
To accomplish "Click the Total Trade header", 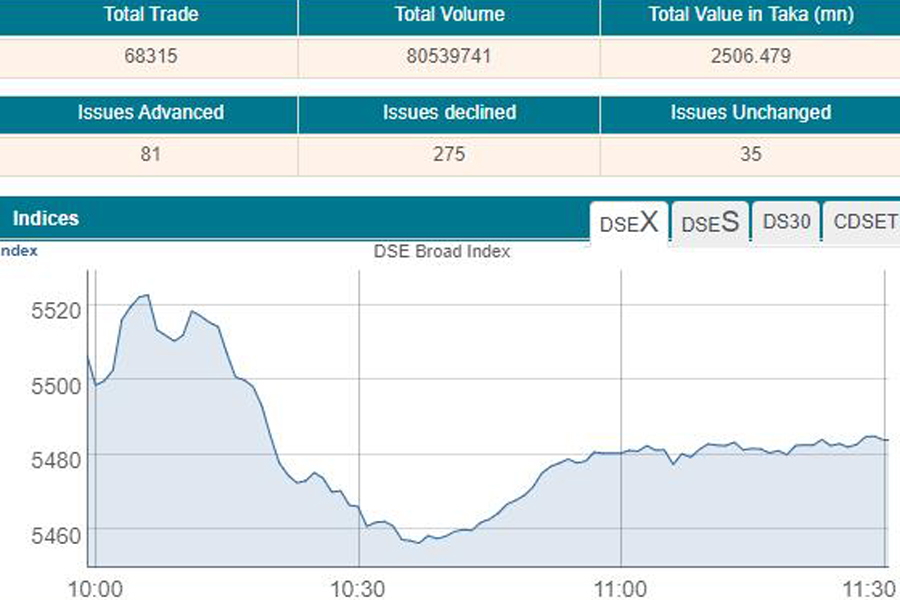I will pyautogui.click(x=149, y=15).
